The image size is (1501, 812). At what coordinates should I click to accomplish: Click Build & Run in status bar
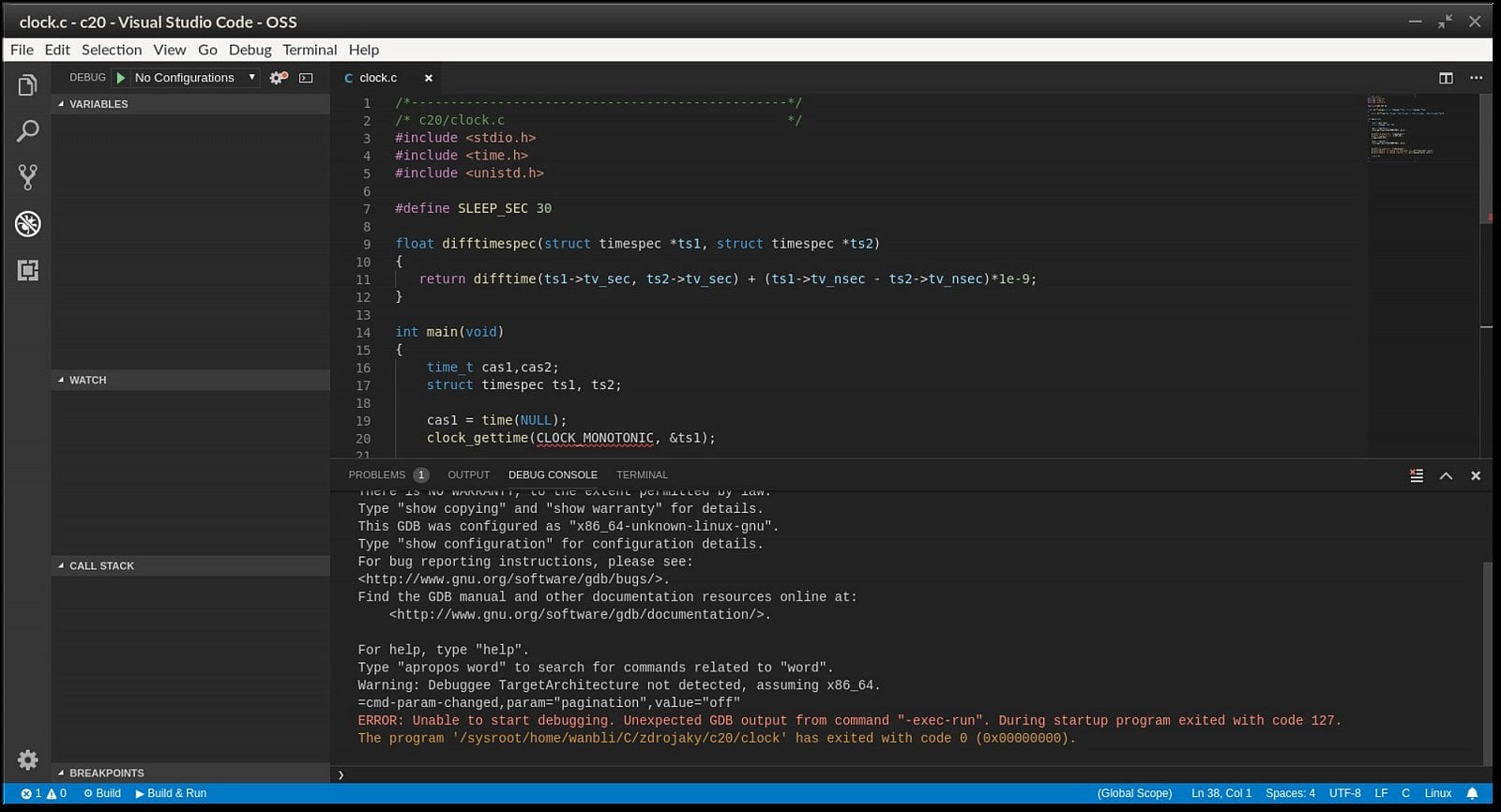(x=172, y=793)
